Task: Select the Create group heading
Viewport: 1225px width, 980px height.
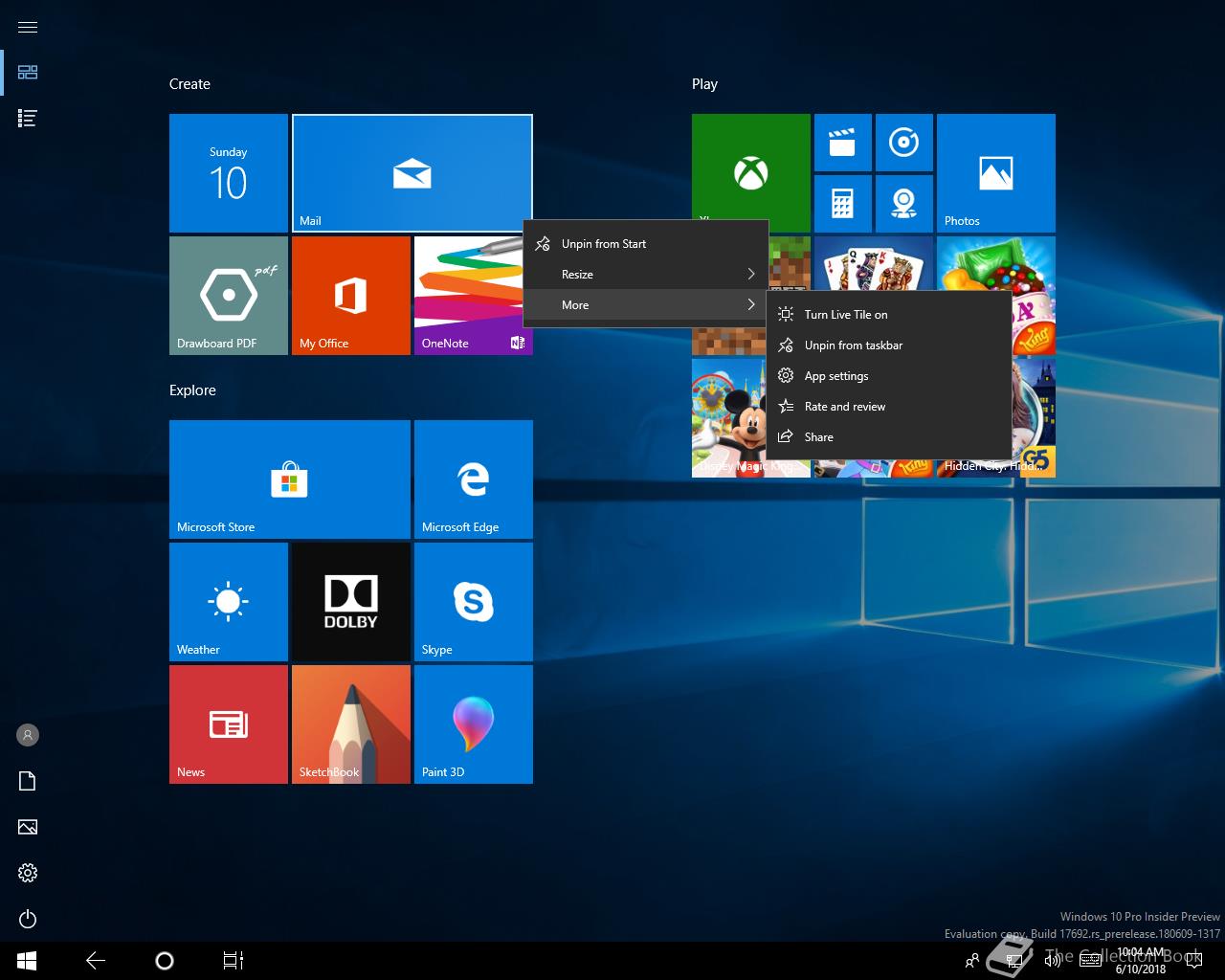Action: tap(189, 84)
